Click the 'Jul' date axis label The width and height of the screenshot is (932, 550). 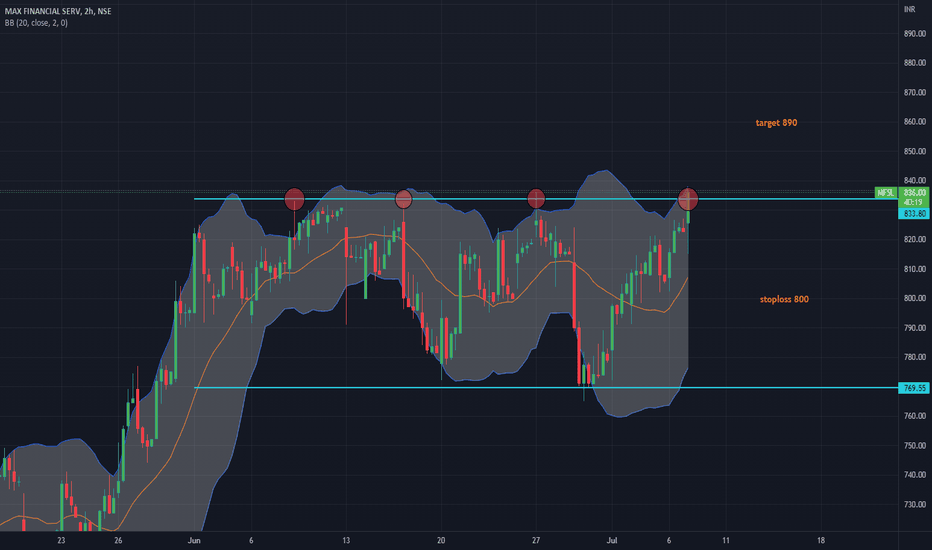click(x=612, y=540)
